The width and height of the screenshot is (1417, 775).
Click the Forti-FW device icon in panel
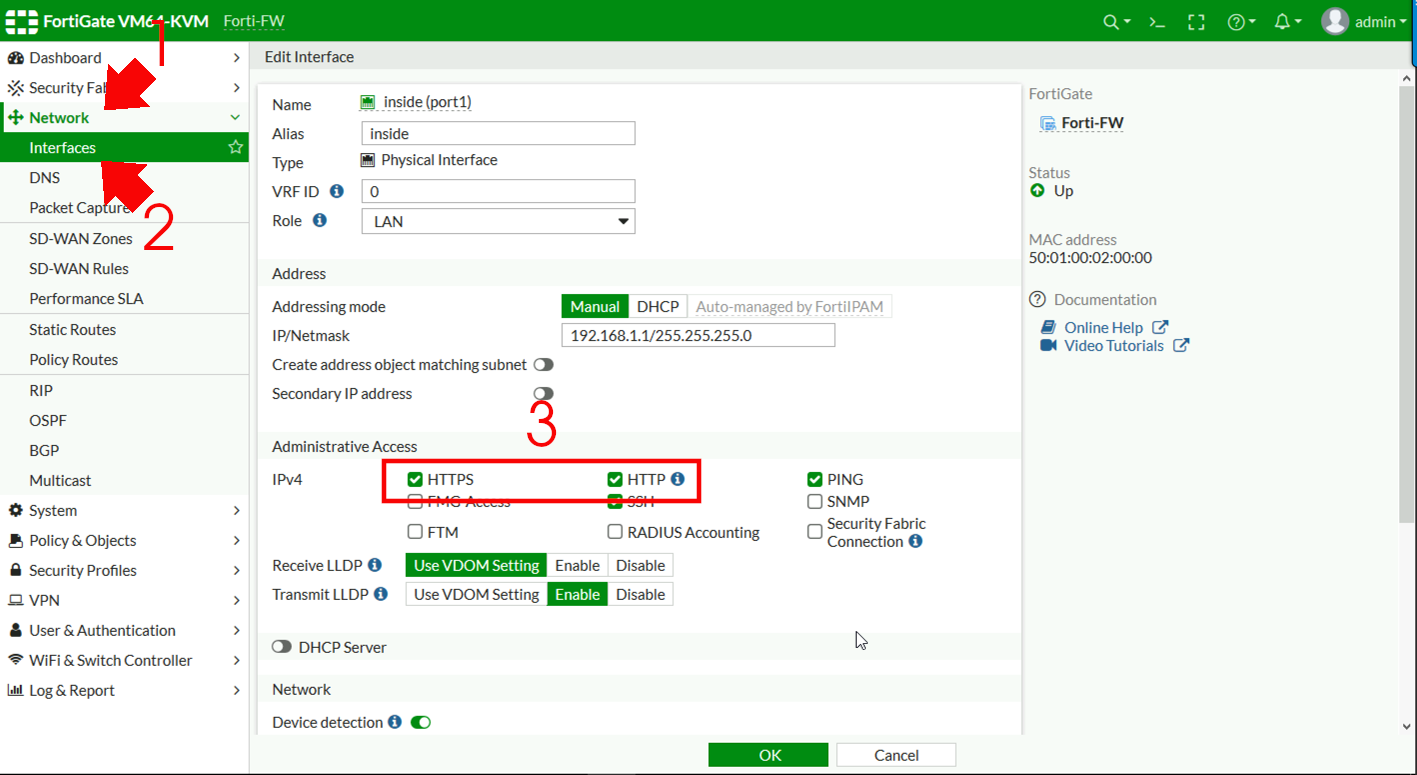tap(1048, 124)
